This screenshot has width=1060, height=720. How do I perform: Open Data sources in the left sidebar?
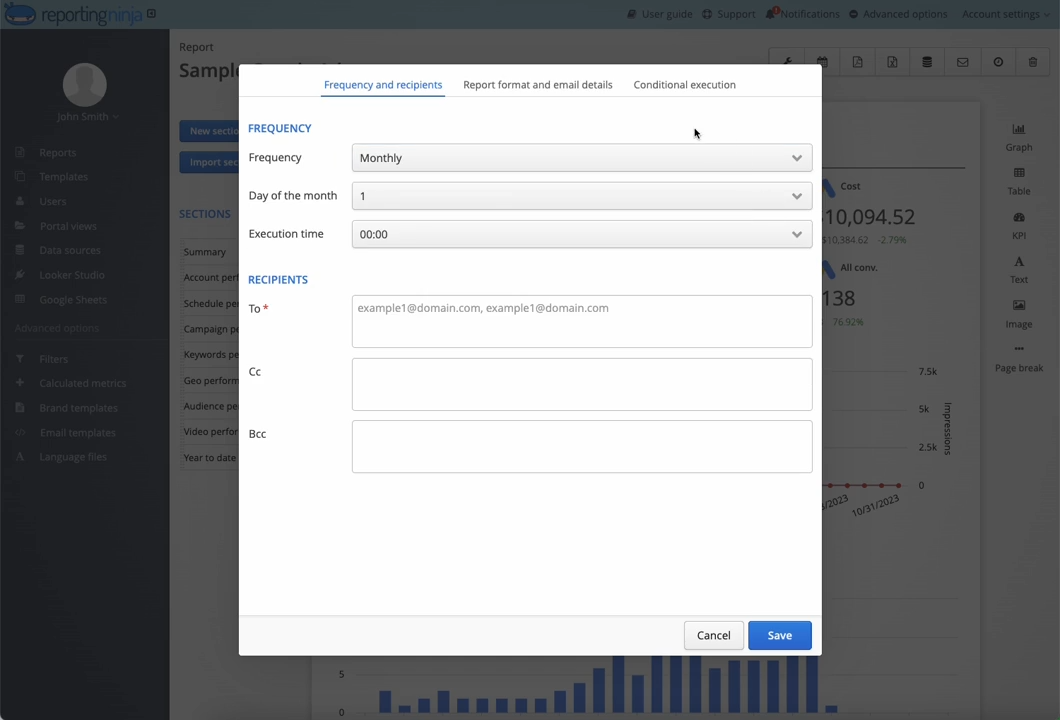click(70, 250)
